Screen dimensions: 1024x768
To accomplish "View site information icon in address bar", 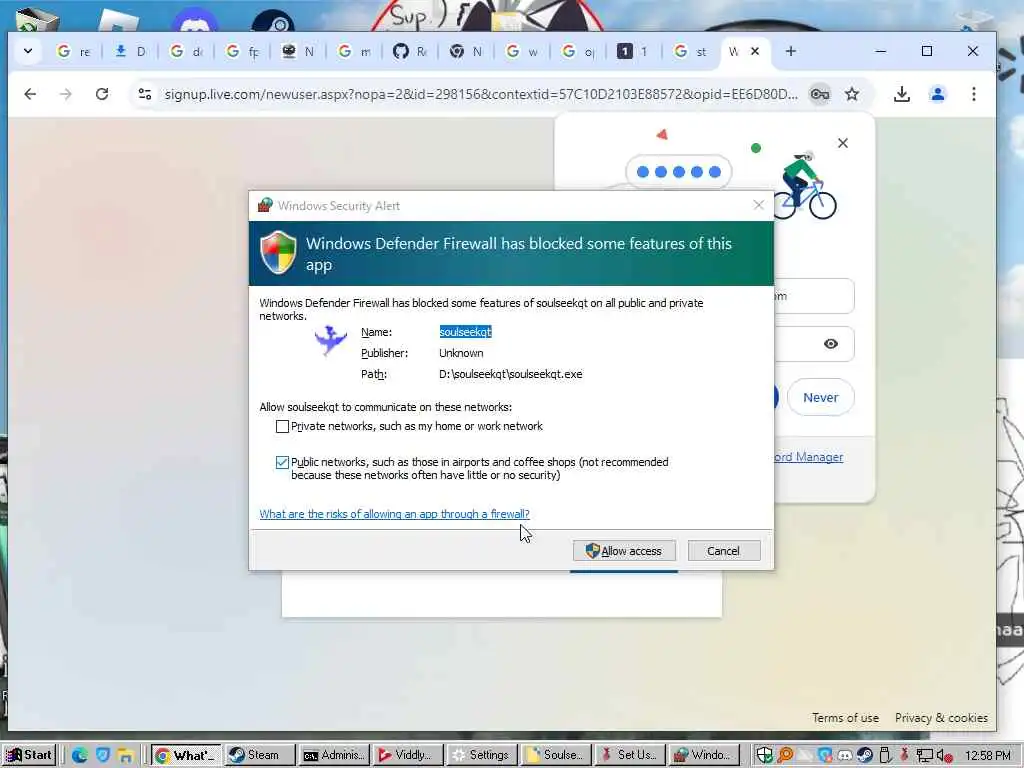I will coord(145,94).
